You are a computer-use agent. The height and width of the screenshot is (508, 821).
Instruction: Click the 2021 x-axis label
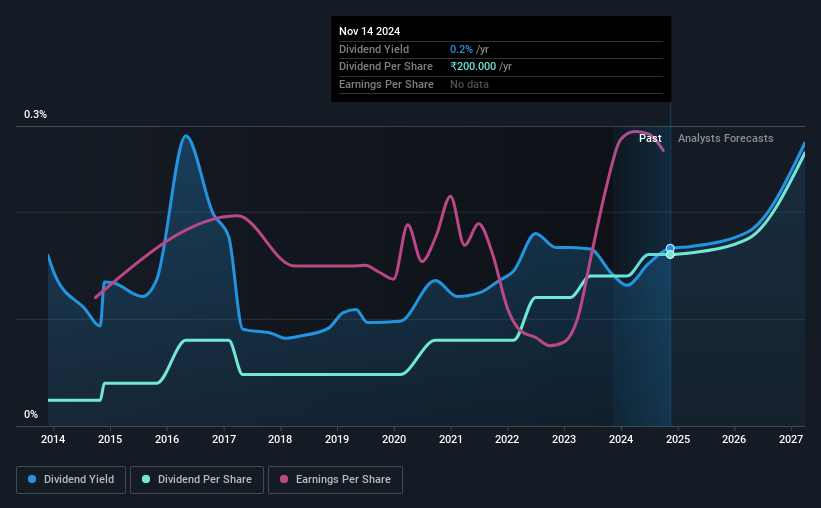[450, 439]
